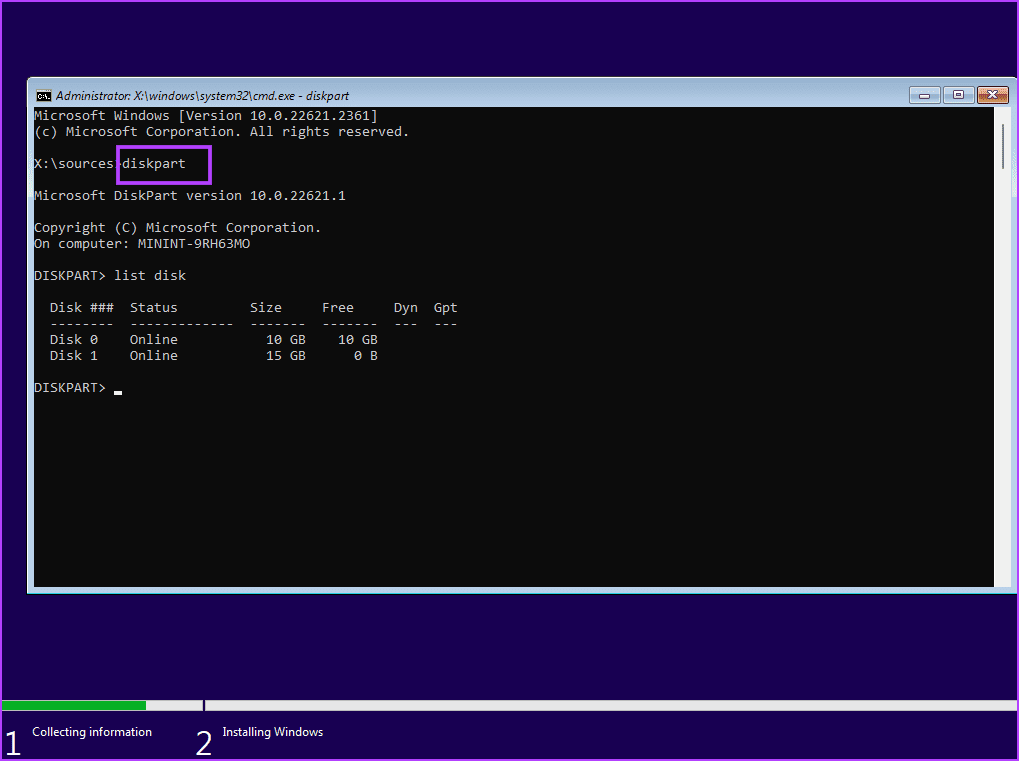
Task: Click the 'Gpt' column header
Action: (x=446, y=308)
